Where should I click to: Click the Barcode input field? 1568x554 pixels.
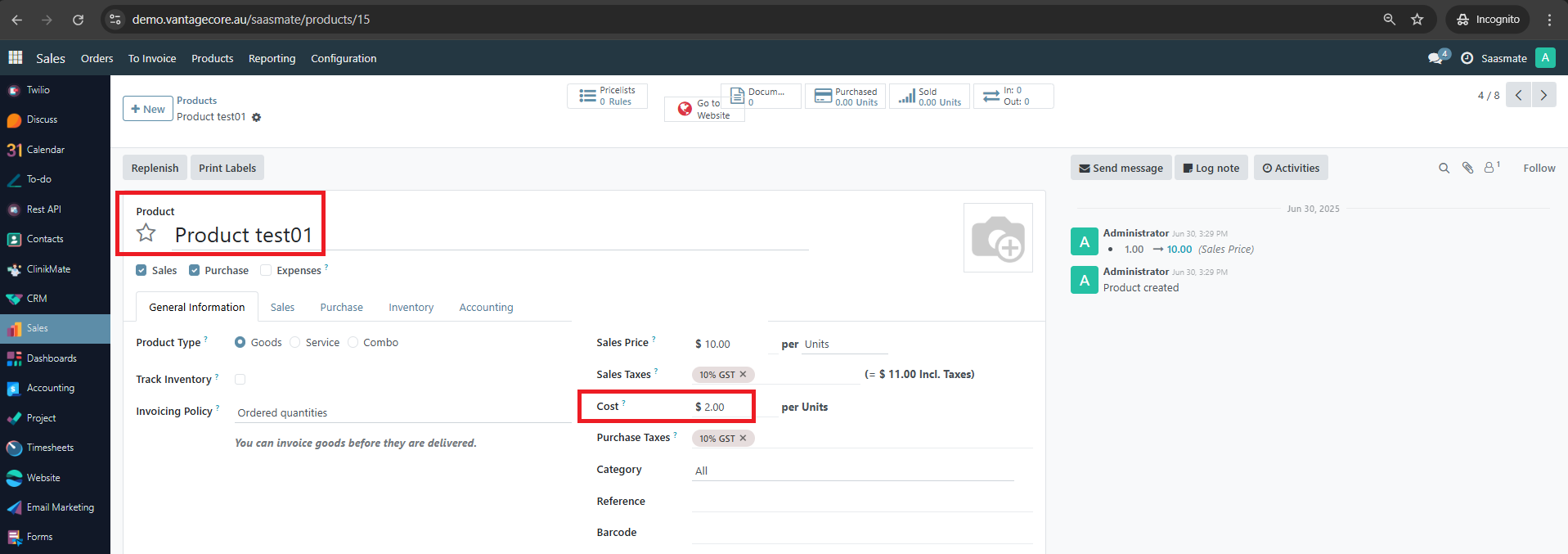coord(861,533)
